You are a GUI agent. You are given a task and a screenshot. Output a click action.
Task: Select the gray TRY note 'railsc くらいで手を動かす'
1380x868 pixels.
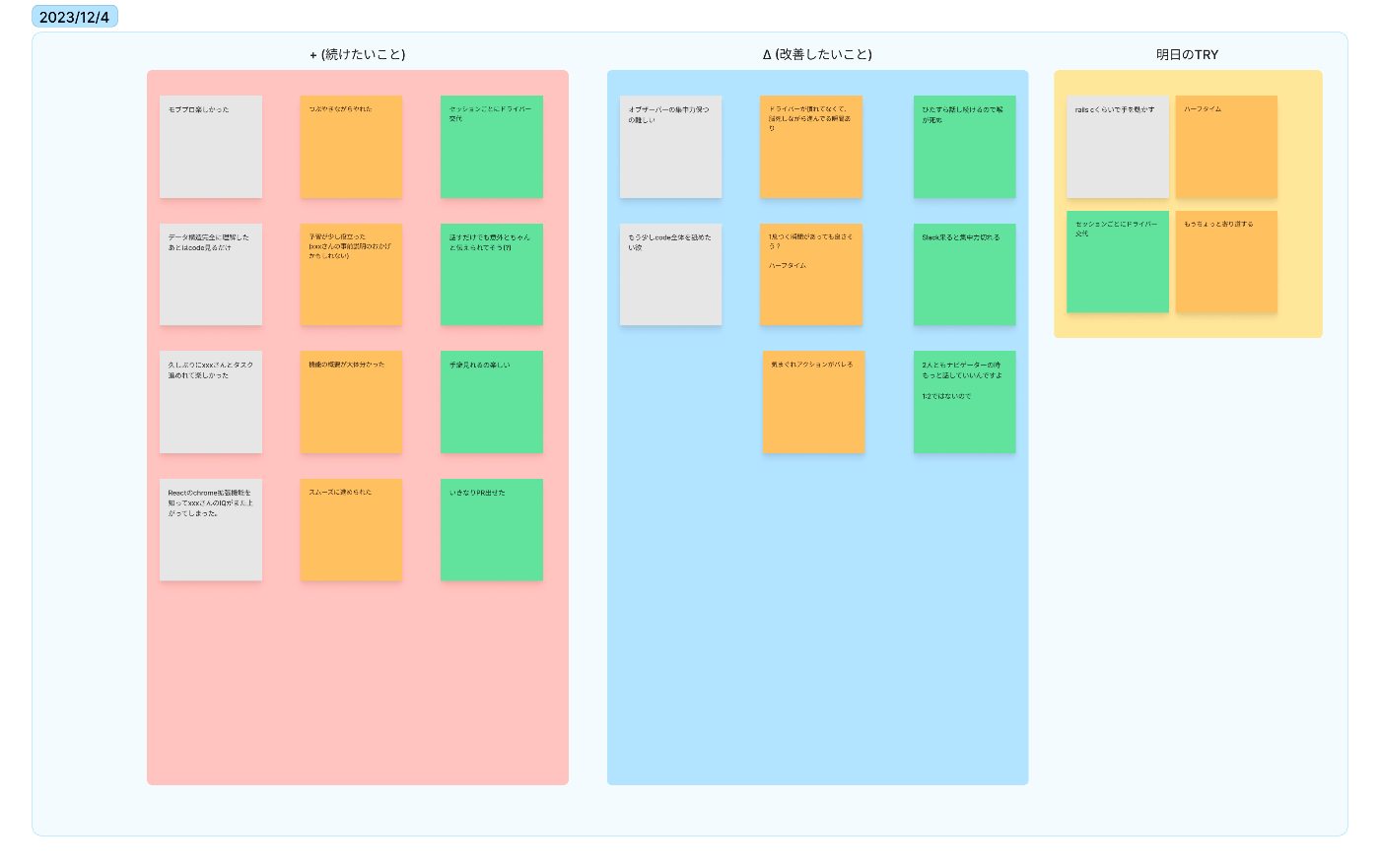(1118, 147)
